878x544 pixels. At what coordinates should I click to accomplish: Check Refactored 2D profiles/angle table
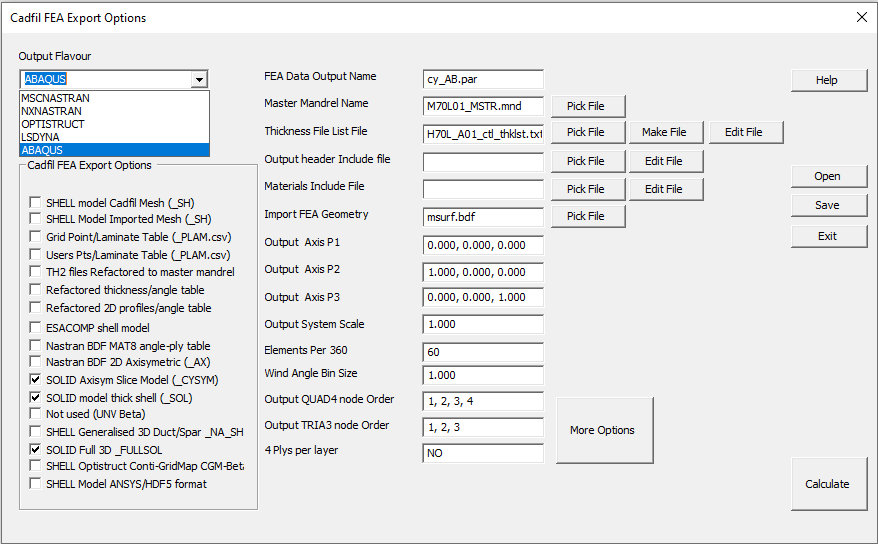pos(35,307)
